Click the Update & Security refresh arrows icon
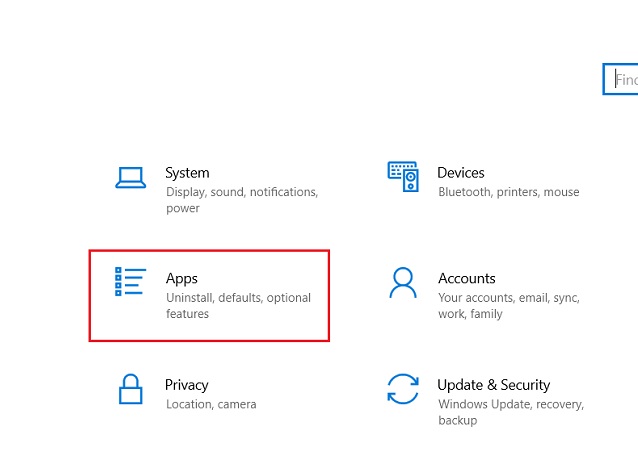This screenshot has height=464, width=638. coord(402,389)
